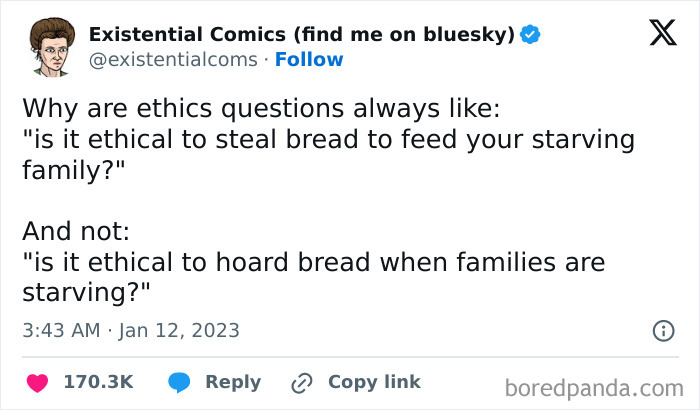The height and width of the screenshot is (410, 700).
Task: Click the 170.3K likes count
Action: point(99,382)
